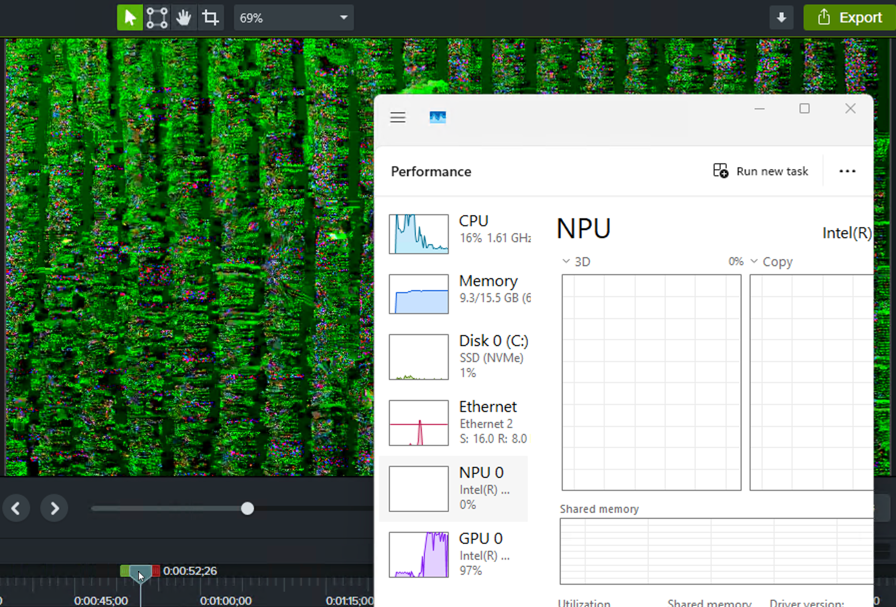Show Ethernet performance details

[457, 421]
